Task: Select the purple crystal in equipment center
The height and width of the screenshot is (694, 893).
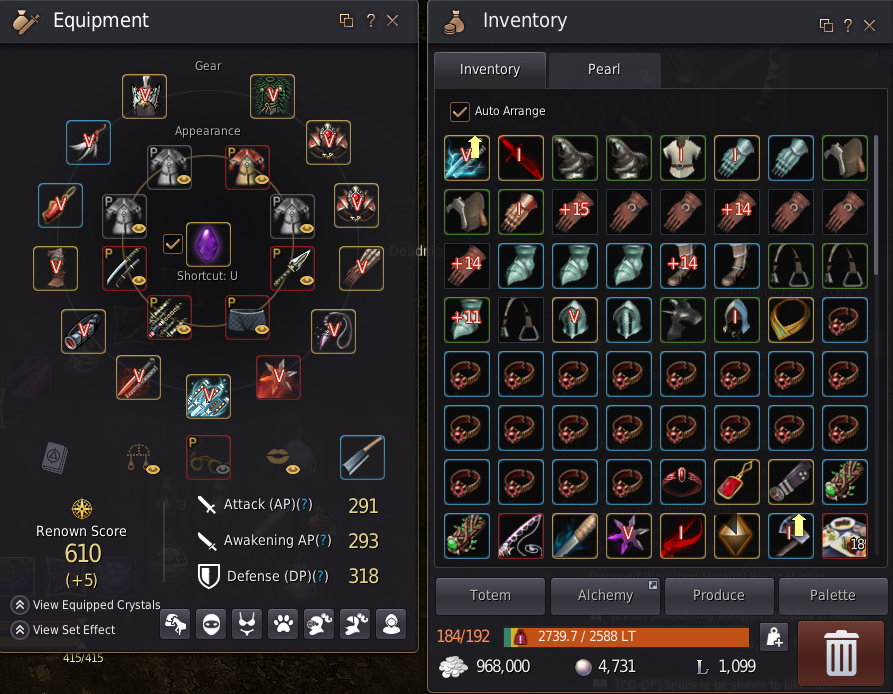Action: point(208,244)
